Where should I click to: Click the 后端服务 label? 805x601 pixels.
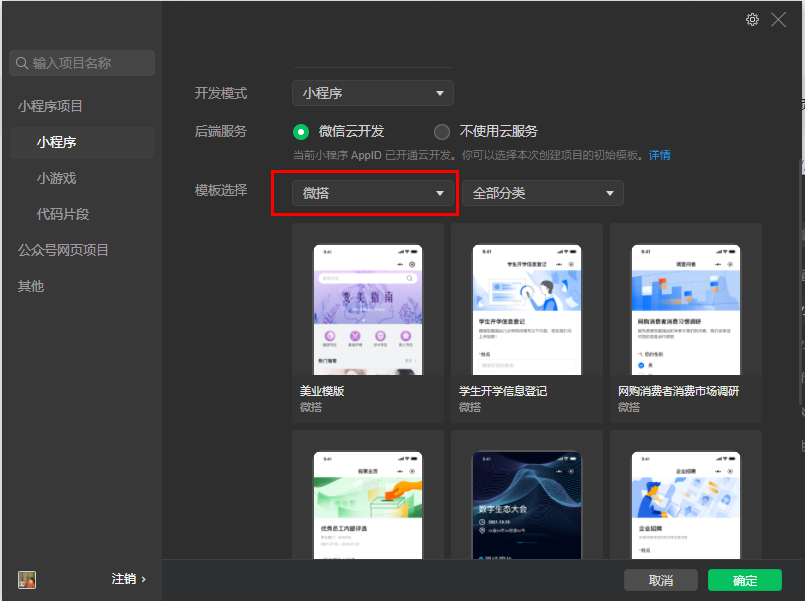[221, 131]
